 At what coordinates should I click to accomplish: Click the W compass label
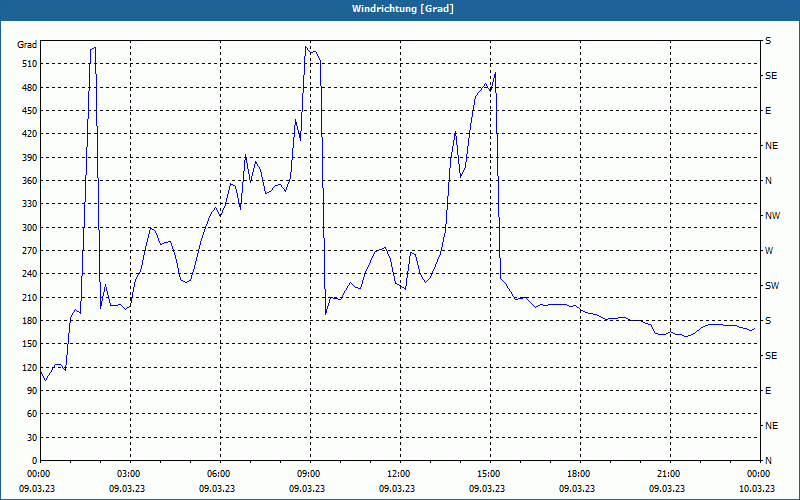tap(769, 251)
